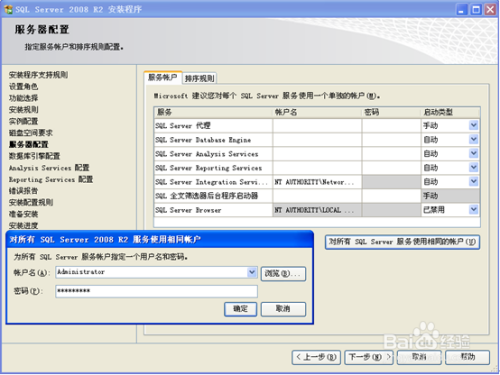The height and width of the screenshot is (375, 500).
Task: Open startup type dropdown for Reporting Services
Action: 473,167
